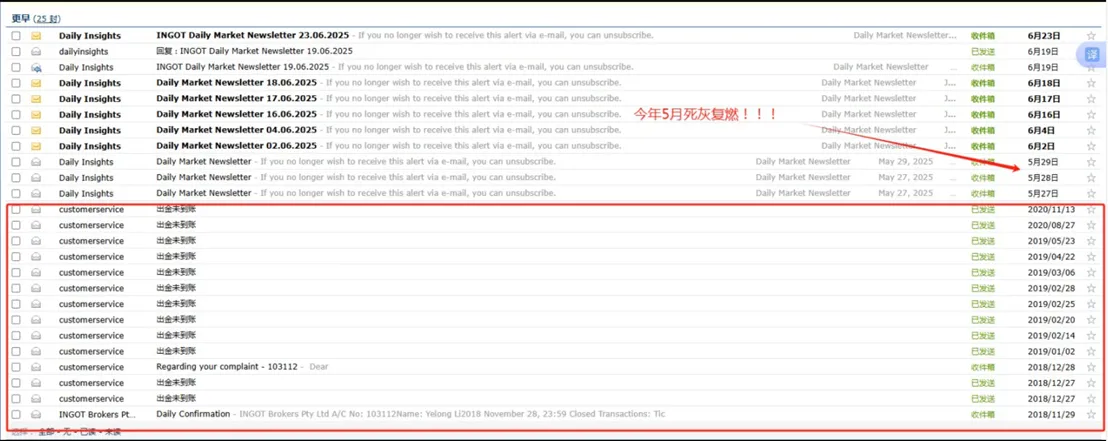Collapse the 更早 (25 封) group header

pyautogui.click(x=20, y=18)
